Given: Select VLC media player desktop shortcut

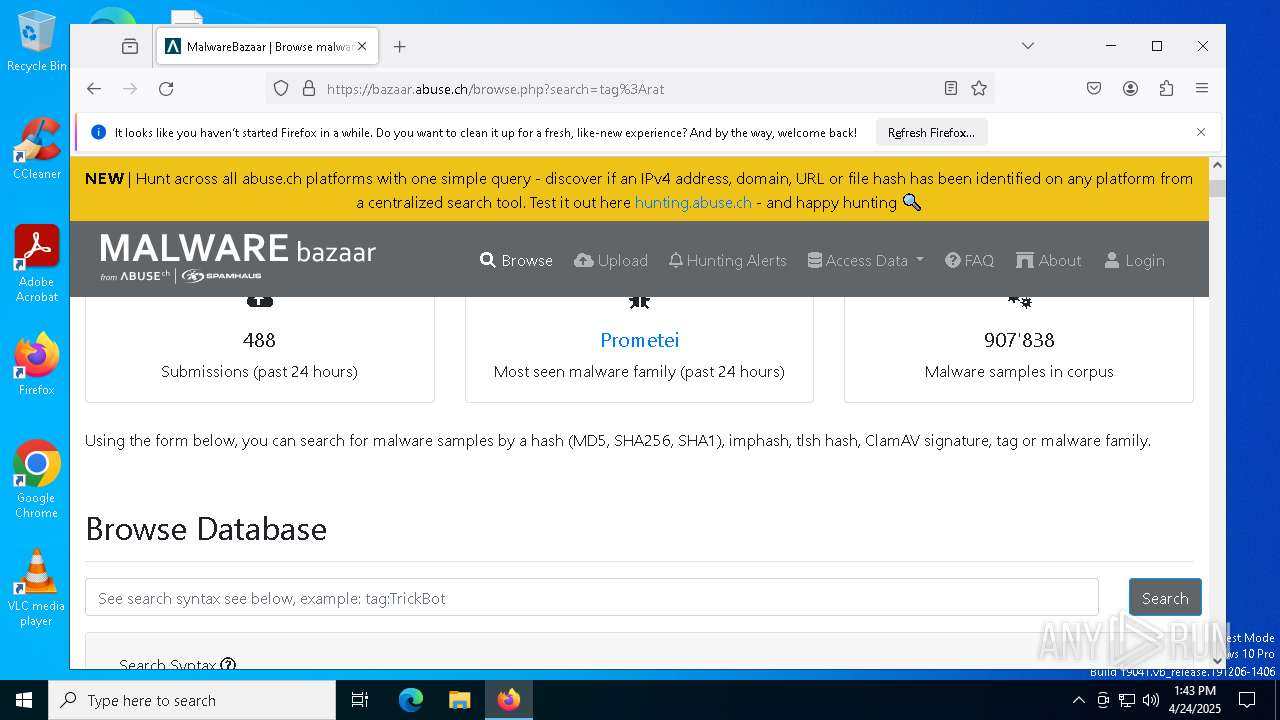Looking at the screenshot, I should click(36, 588).
